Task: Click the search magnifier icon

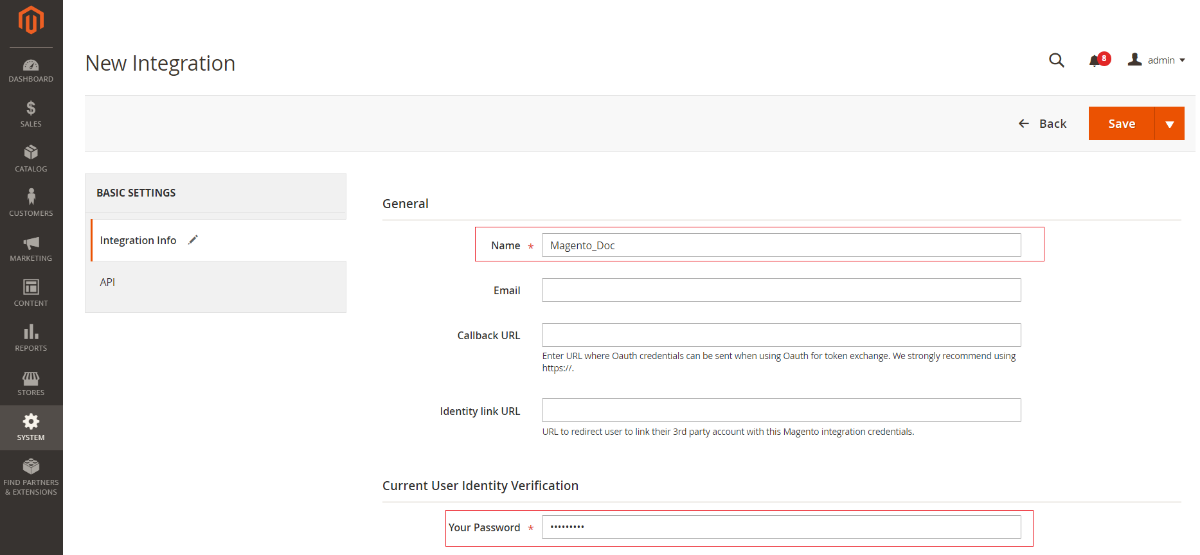Action: (x=1056, y=60)
